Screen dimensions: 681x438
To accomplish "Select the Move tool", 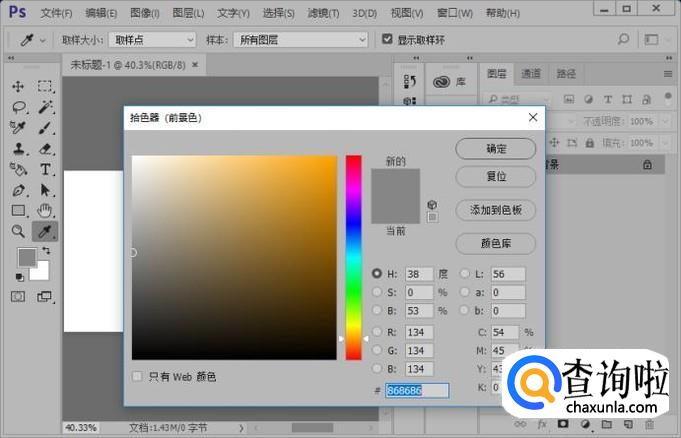I will pyautogui.click(x=18, y=87).
